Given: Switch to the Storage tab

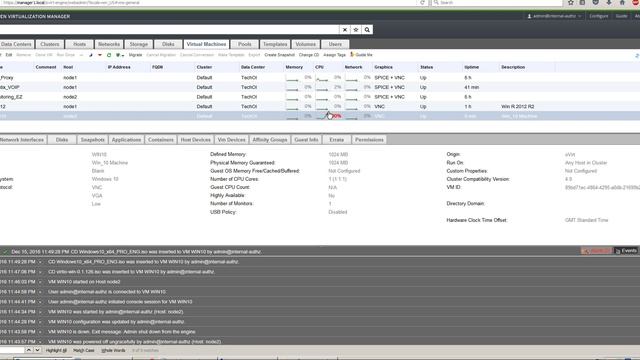Looking at the screenshot, I should pos(139,44).
